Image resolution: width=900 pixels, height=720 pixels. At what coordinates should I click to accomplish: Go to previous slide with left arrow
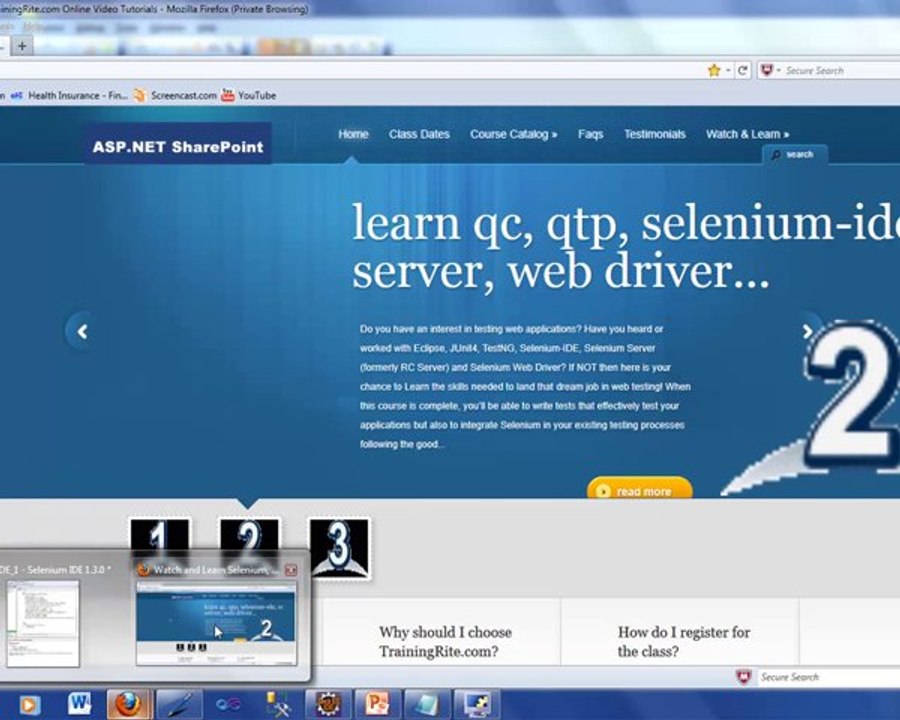82,331
